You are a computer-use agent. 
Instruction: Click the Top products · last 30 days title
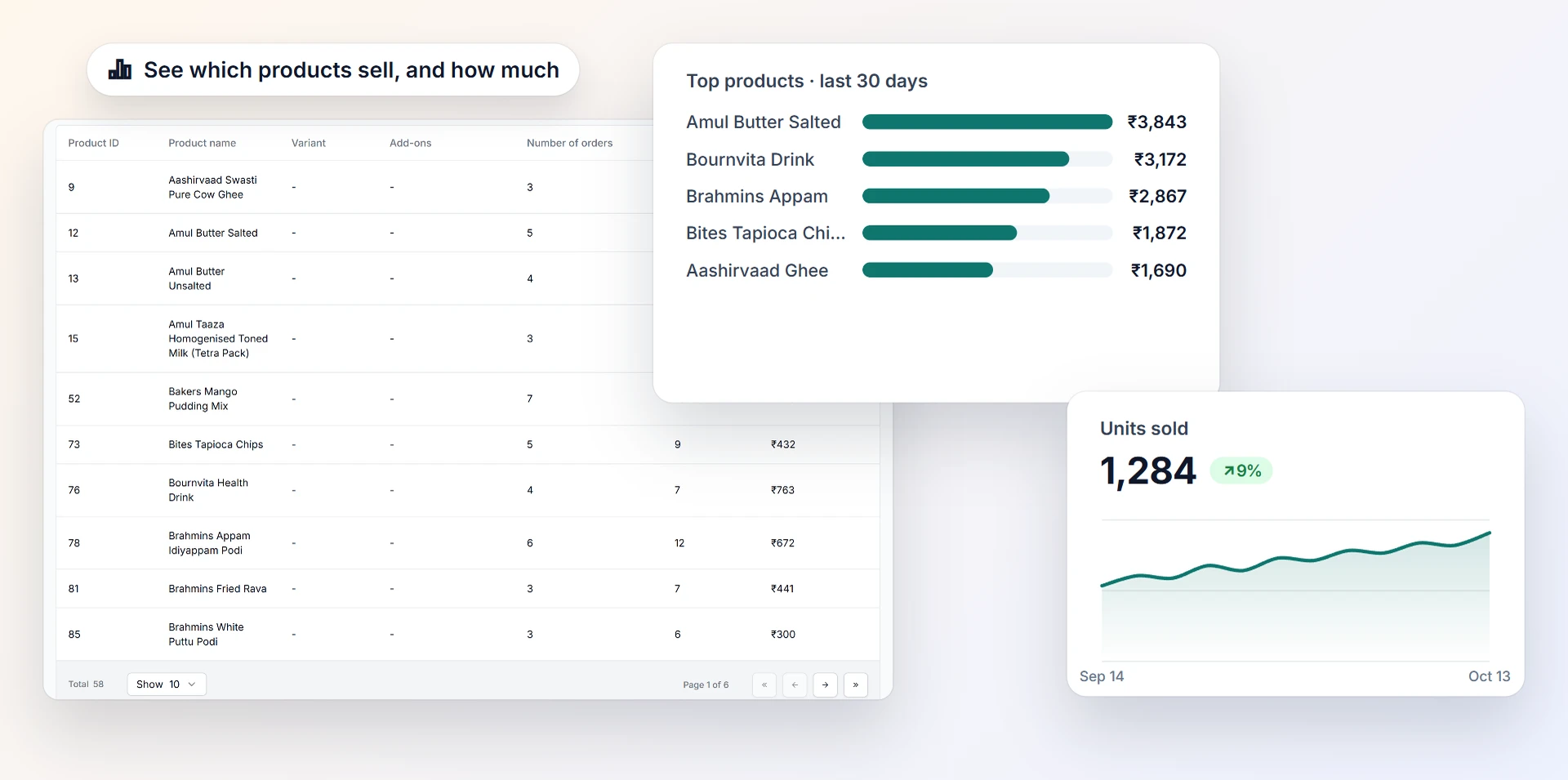(807, 81)
